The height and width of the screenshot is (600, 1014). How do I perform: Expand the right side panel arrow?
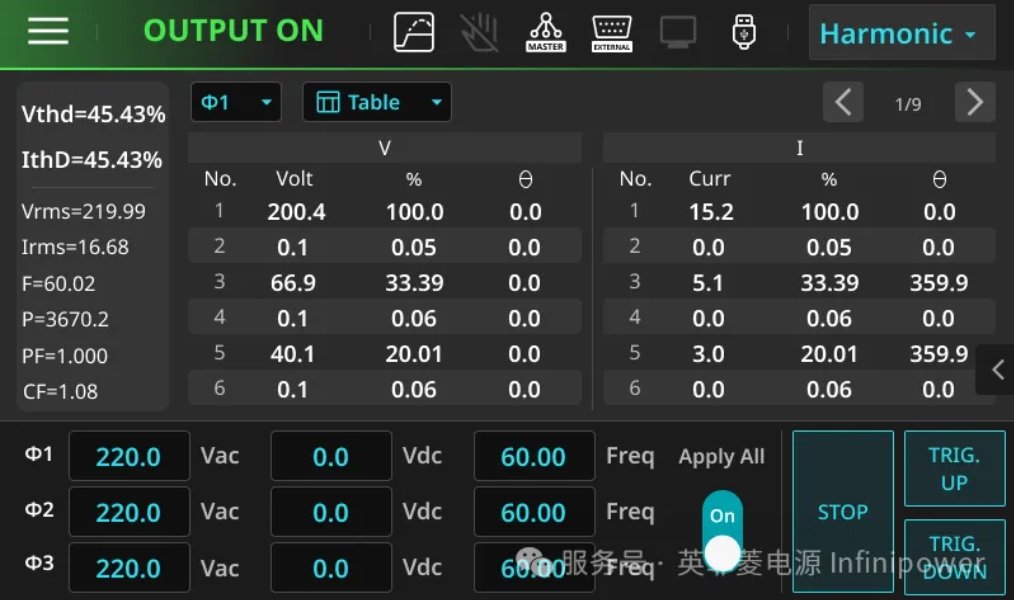(x=997, y=370)
